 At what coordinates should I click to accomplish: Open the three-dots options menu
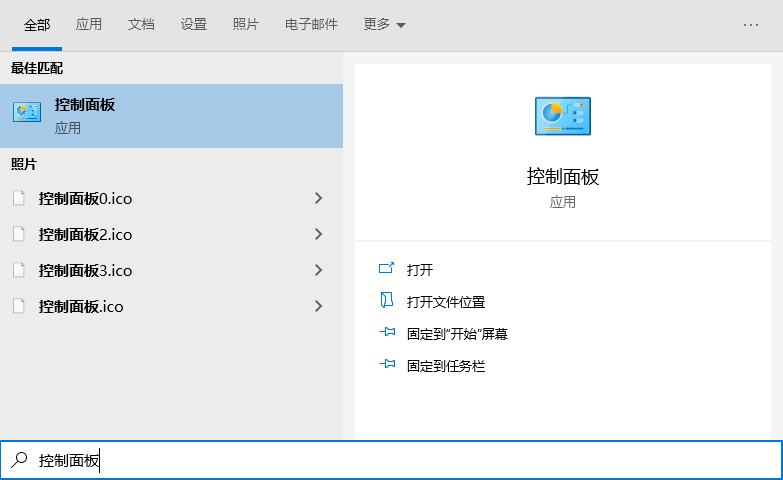tap(751, 24)
